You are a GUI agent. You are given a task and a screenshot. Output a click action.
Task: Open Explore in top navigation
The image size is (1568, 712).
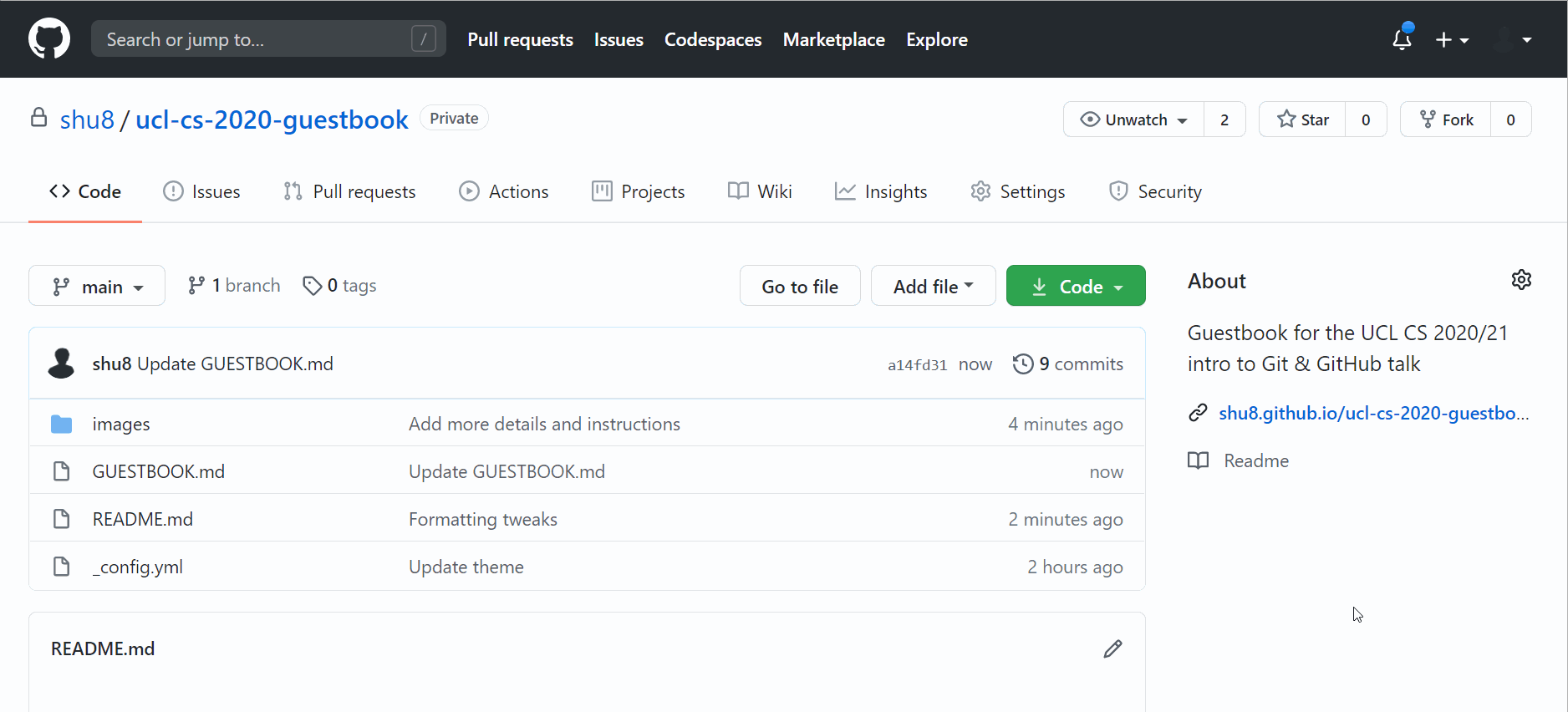tap(937, 39)
